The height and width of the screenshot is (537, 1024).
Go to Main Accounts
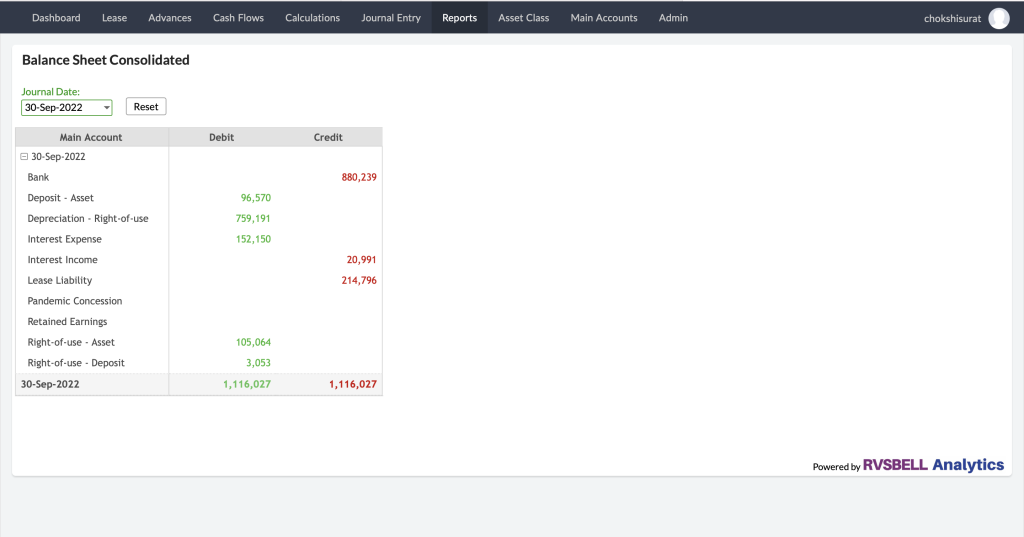point(604,18)
